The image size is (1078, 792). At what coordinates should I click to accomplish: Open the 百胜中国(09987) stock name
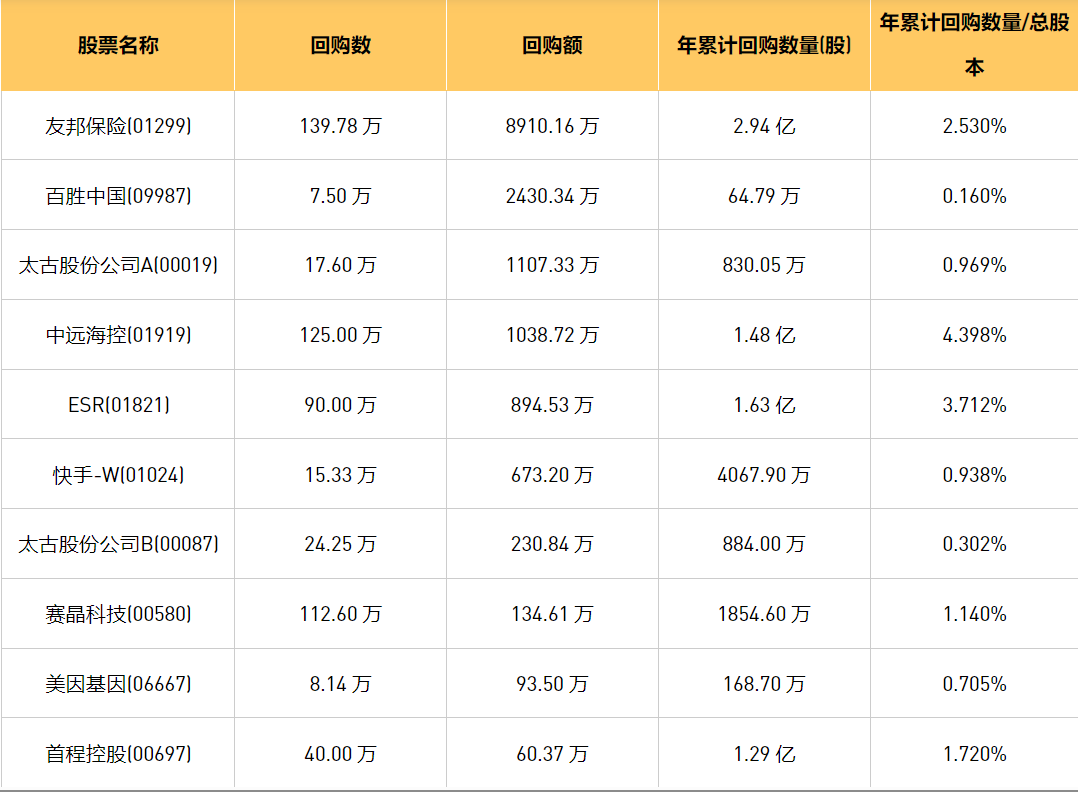click(118, 196)
